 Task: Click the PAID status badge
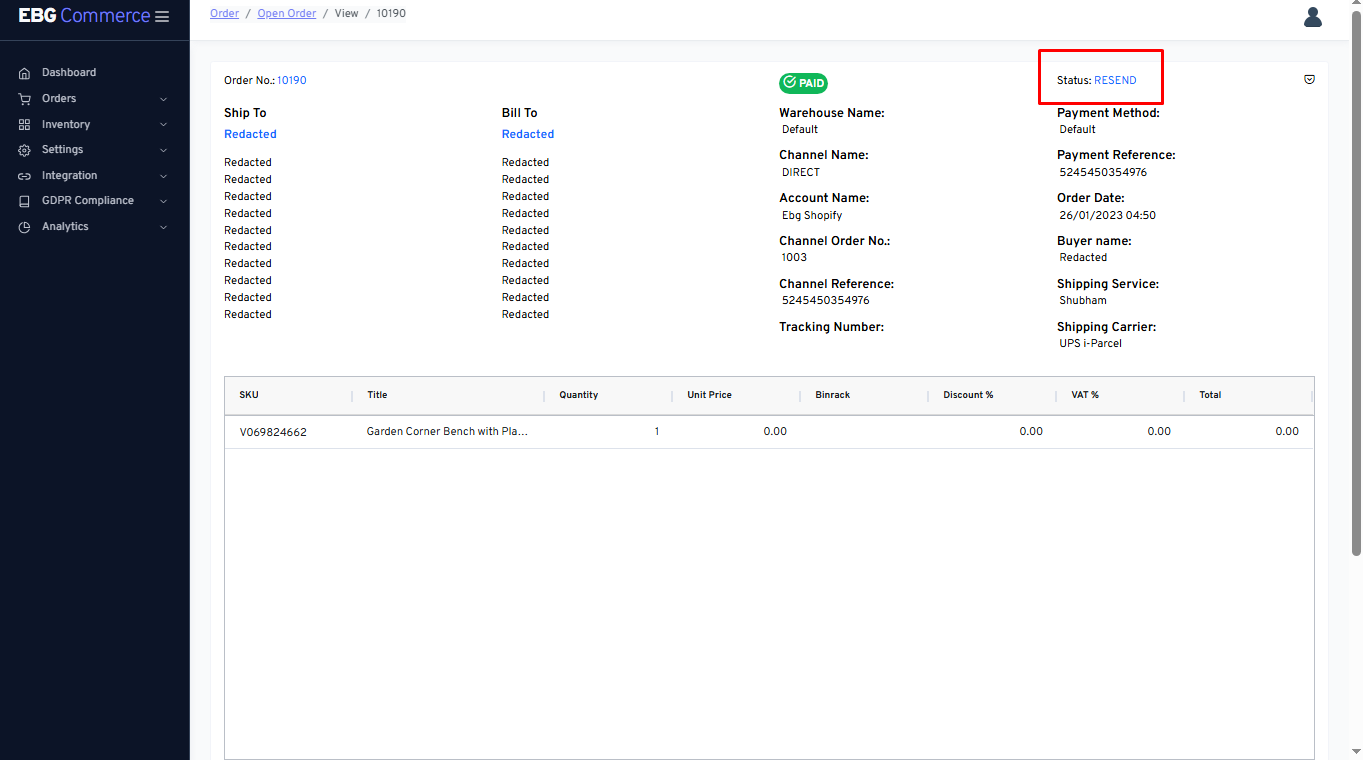coord(803,83)
